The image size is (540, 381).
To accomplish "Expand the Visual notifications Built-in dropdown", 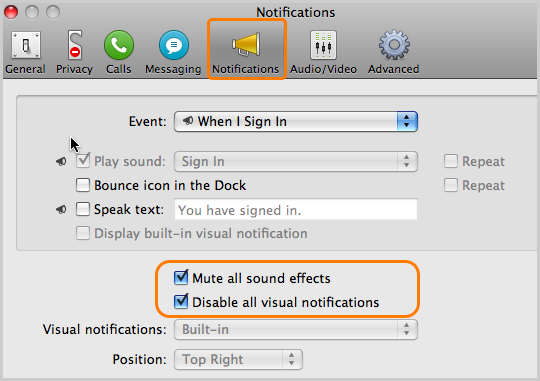I will click(x=296, y=329).
